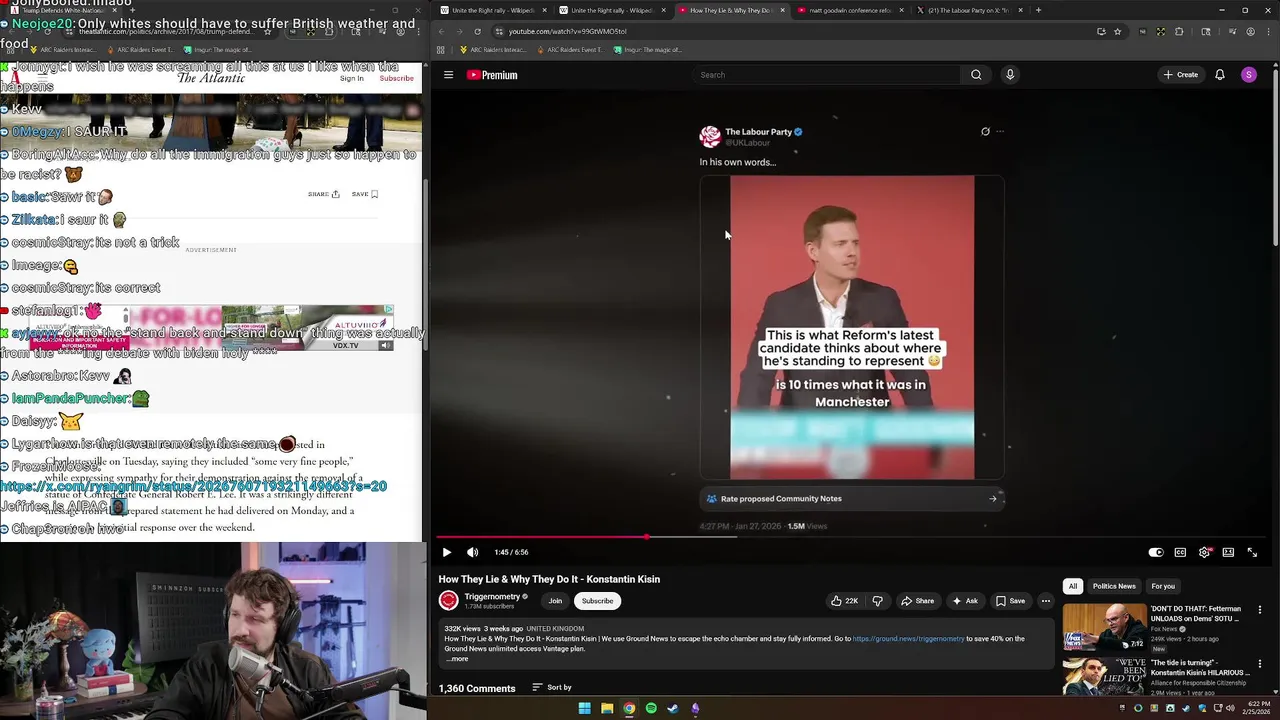
Task: Select the Politics News chip
Action: pos(1114,586)
